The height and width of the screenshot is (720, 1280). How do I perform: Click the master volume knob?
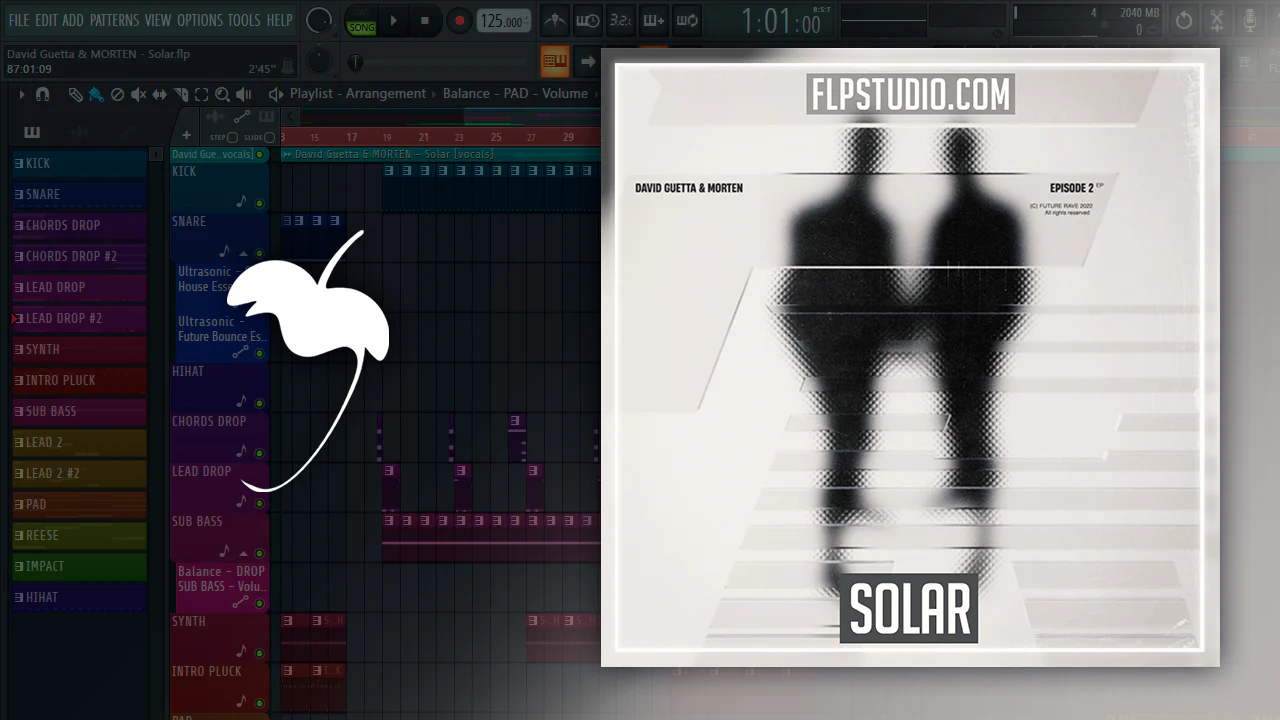(x=319, y=20)
